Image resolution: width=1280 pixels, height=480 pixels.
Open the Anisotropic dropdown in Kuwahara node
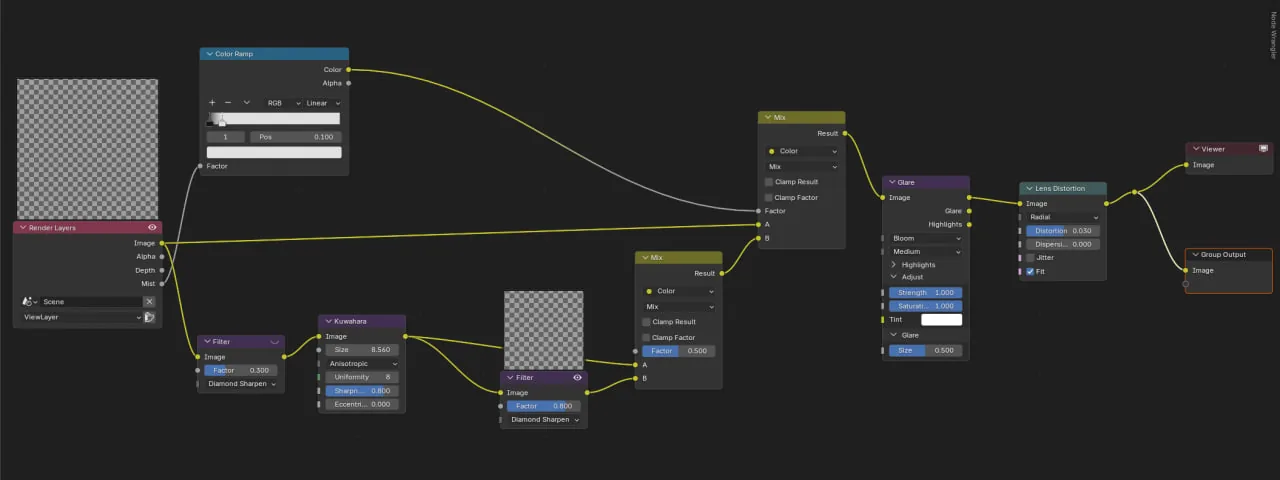click(x=362, y=364)
